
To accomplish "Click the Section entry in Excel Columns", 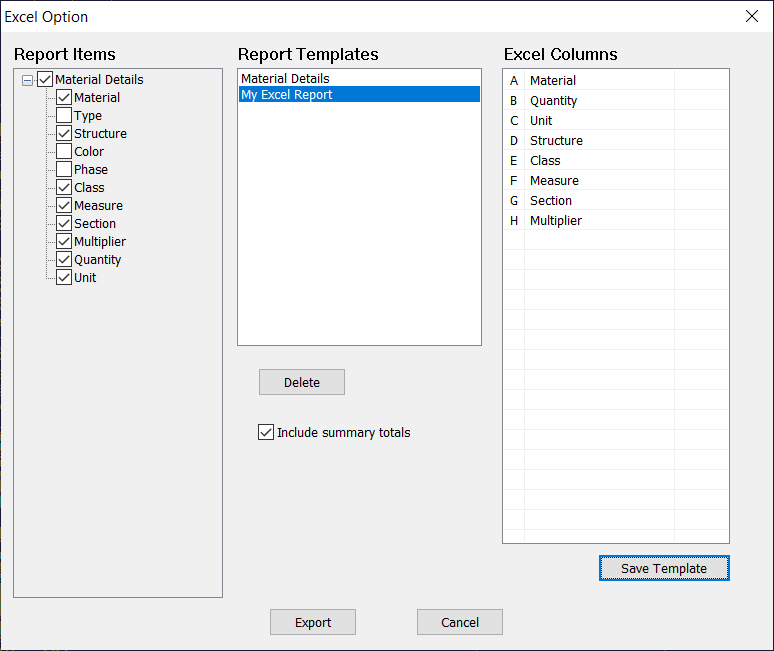I will tap(616, 200).
